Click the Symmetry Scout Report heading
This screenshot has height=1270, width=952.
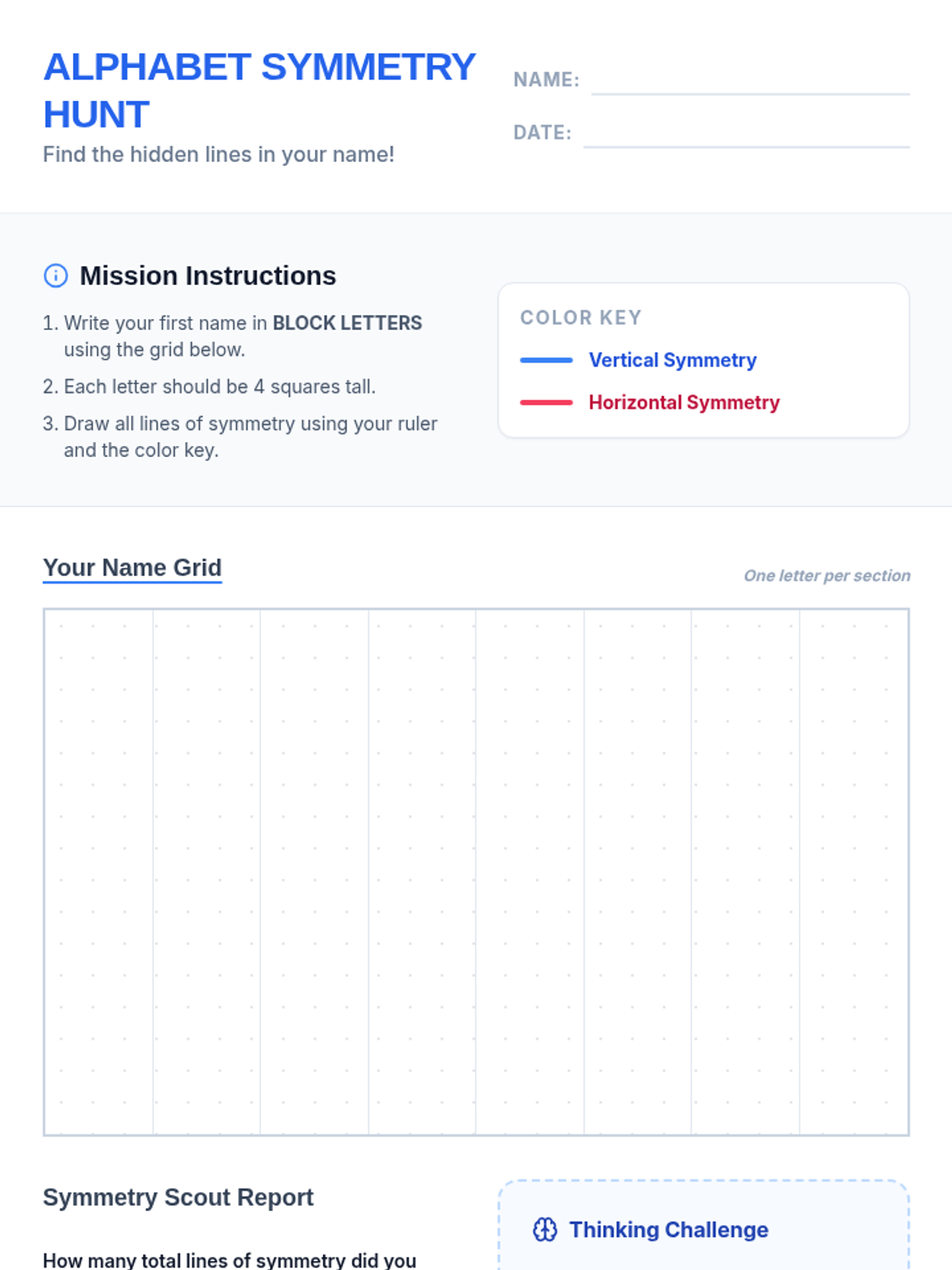point(178,1197)
